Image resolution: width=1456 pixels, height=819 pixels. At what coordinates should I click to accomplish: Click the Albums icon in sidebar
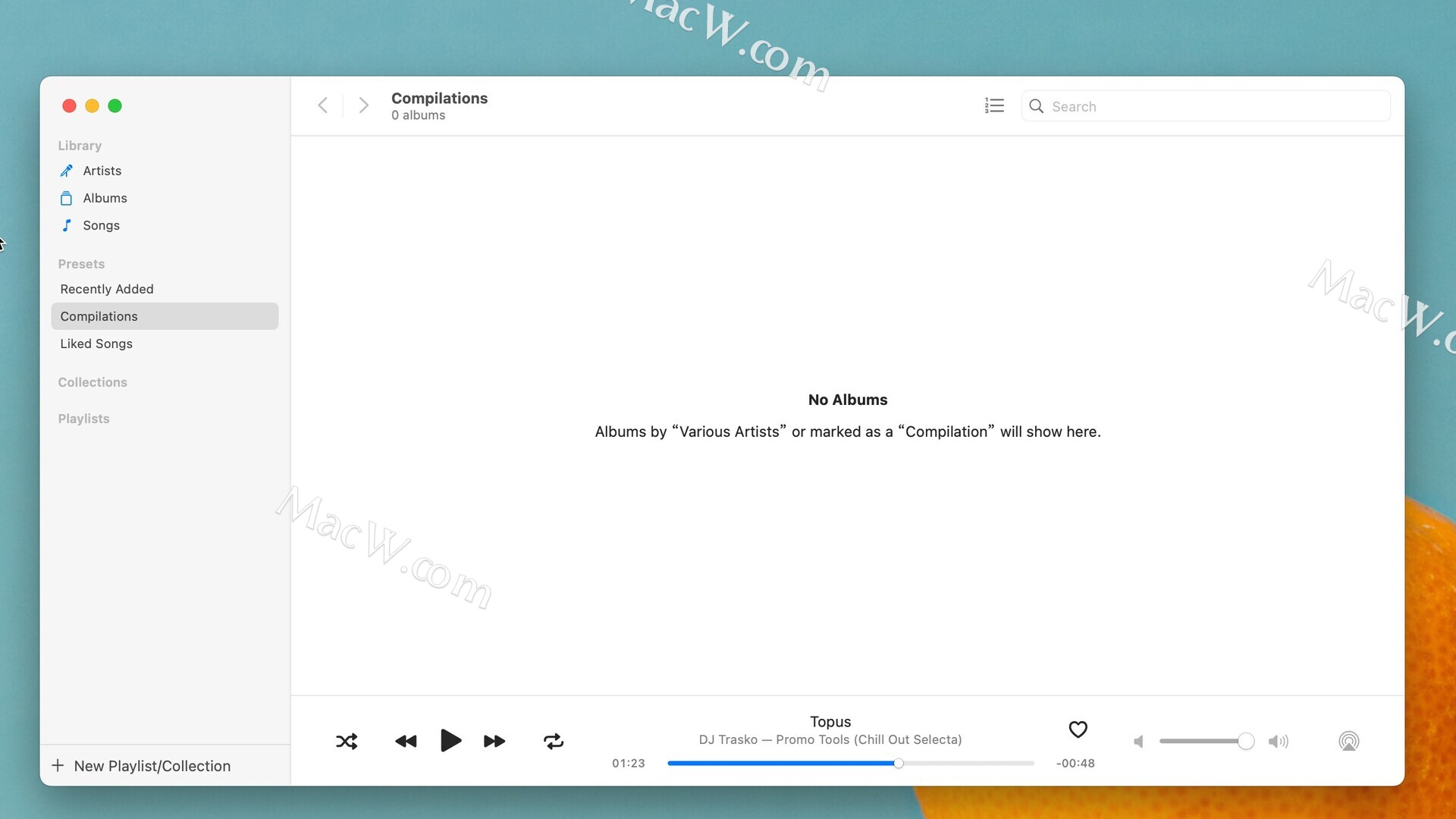67,198
